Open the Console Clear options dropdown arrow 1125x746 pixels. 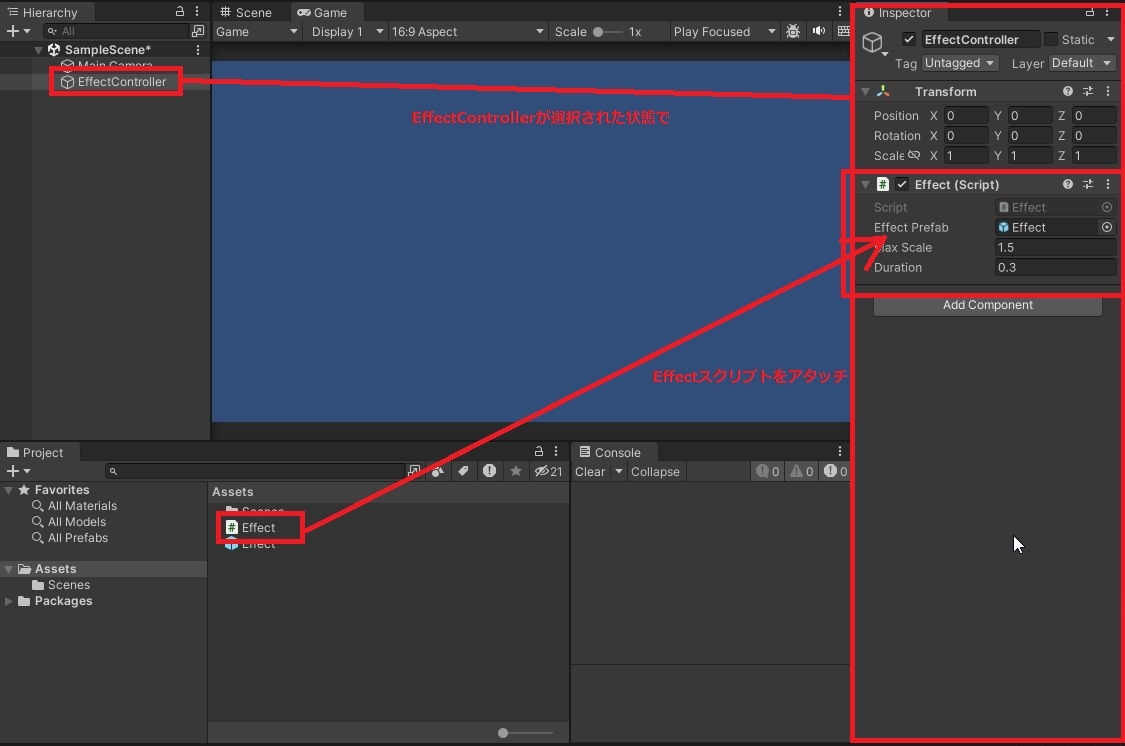pyautogui.click(x=618, y=471)
